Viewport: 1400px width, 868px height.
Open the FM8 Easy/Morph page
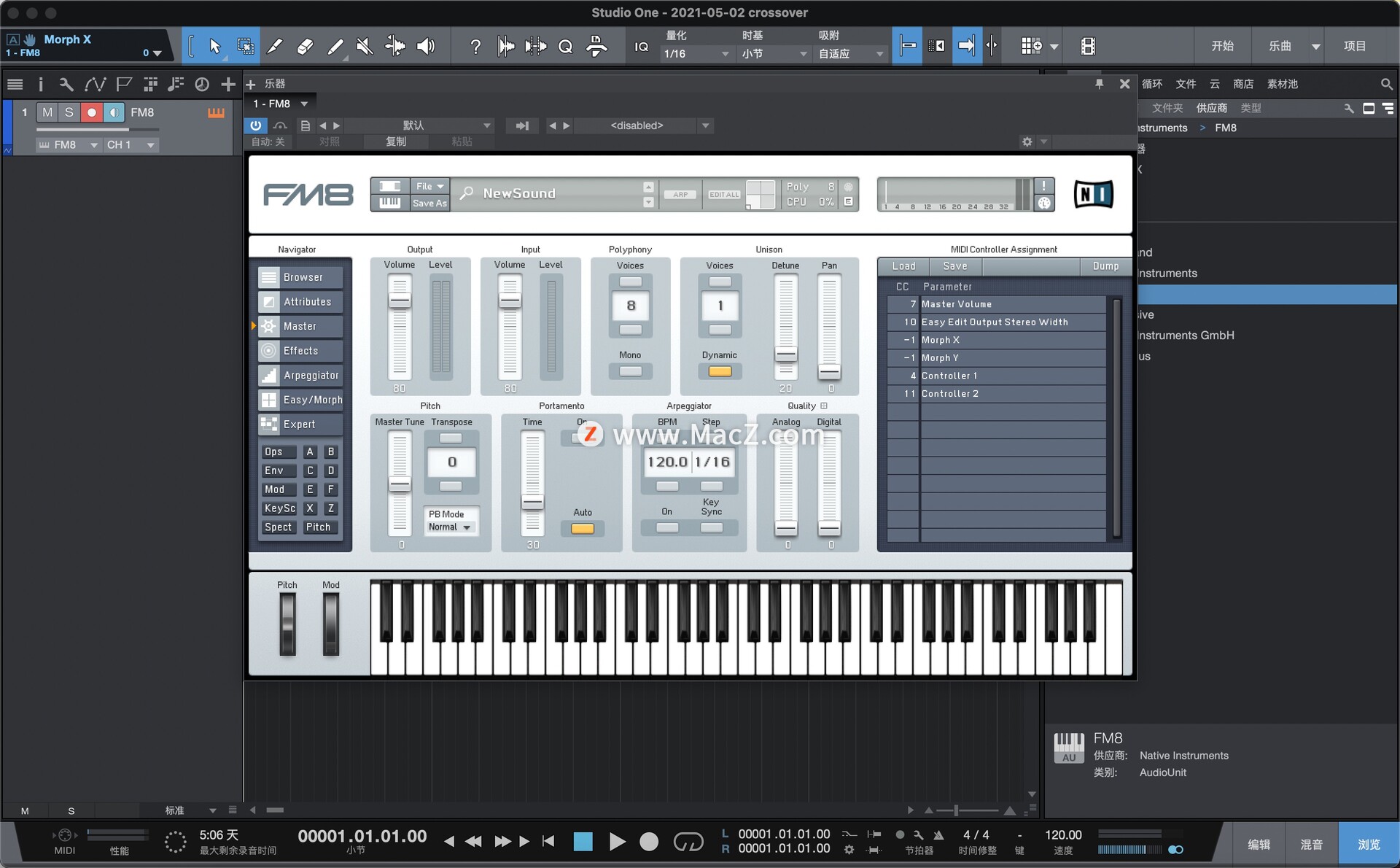(x=300, y=400)
